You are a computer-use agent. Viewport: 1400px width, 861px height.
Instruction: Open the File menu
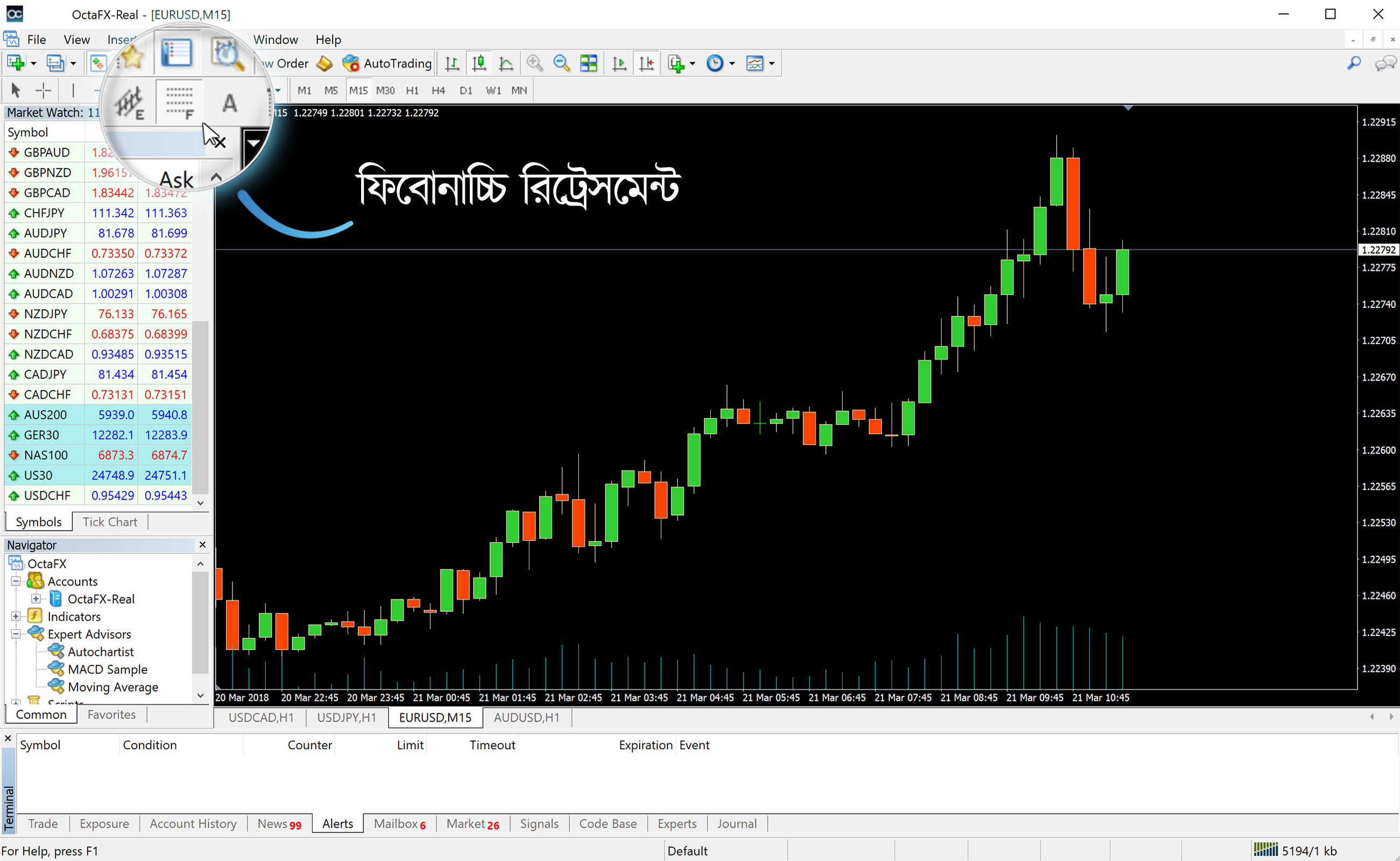(x=37, y=39)
